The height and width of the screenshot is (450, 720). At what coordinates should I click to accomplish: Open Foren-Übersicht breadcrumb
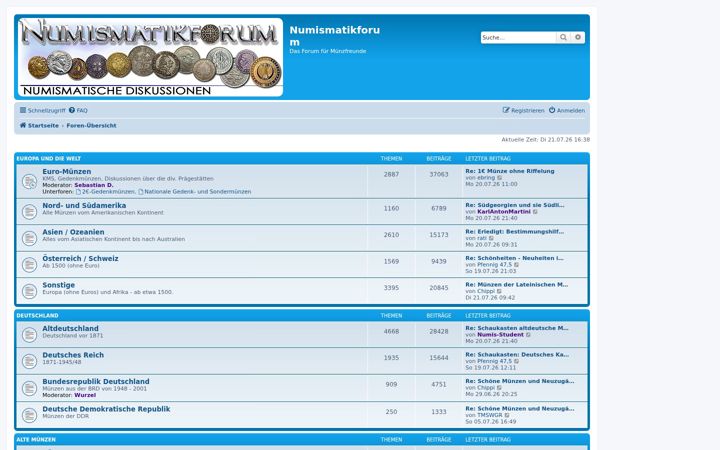click(91, 125)
